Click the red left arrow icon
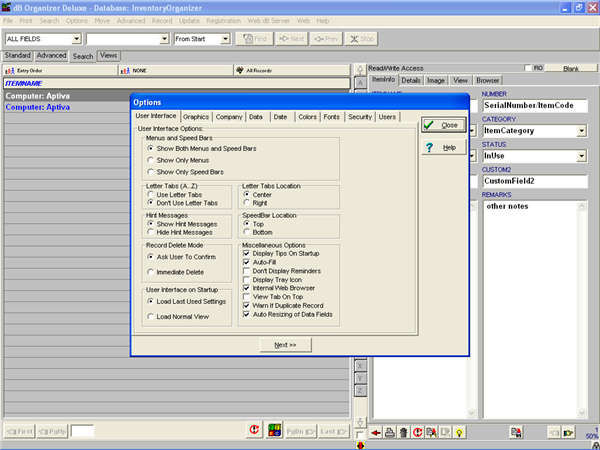 pyautogui.click(x=376, y=433)
